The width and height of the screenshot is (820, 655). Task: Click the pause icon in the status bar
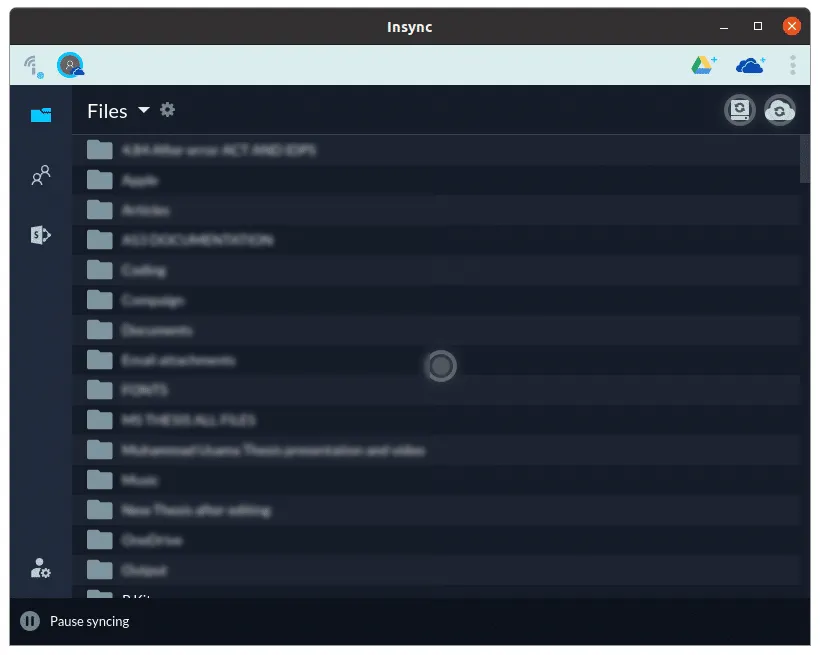click(x=30, y=622)
